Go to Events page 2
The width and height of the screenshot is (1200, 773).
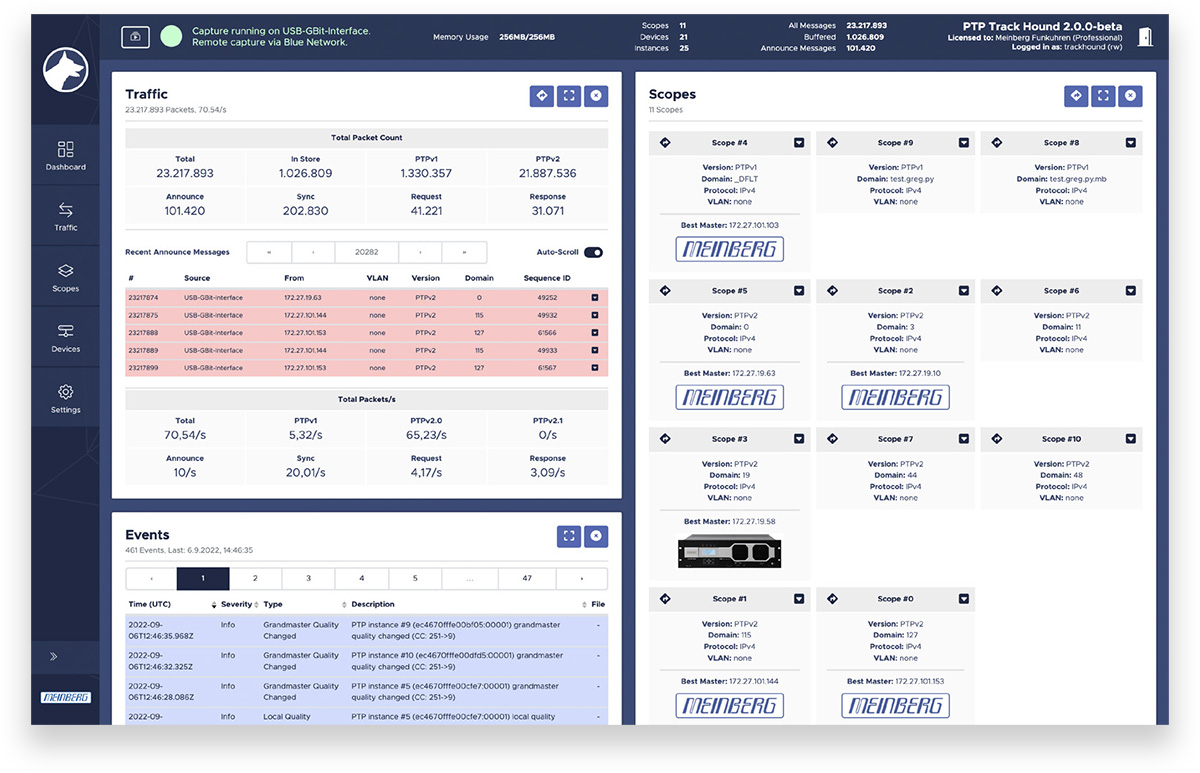[x=255, y=579]
